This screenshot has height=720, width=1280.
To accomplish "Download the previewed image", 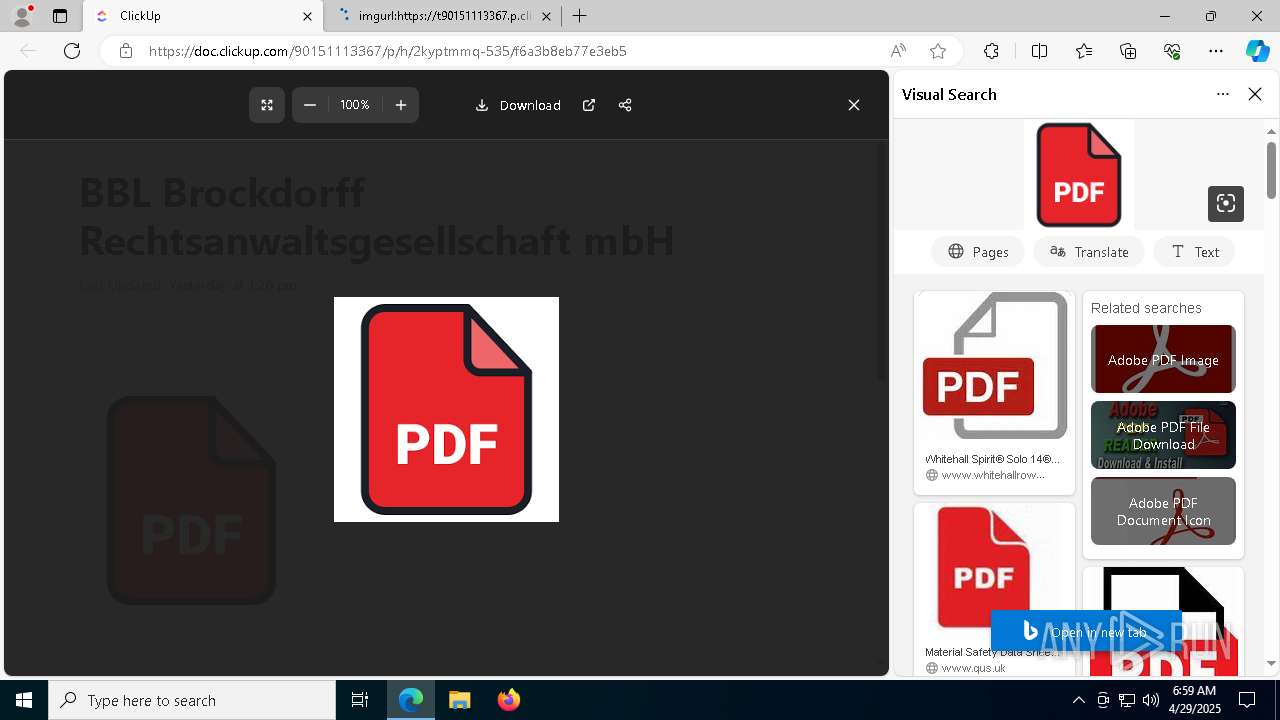I will pyautogui.click(x=518, y=105).
